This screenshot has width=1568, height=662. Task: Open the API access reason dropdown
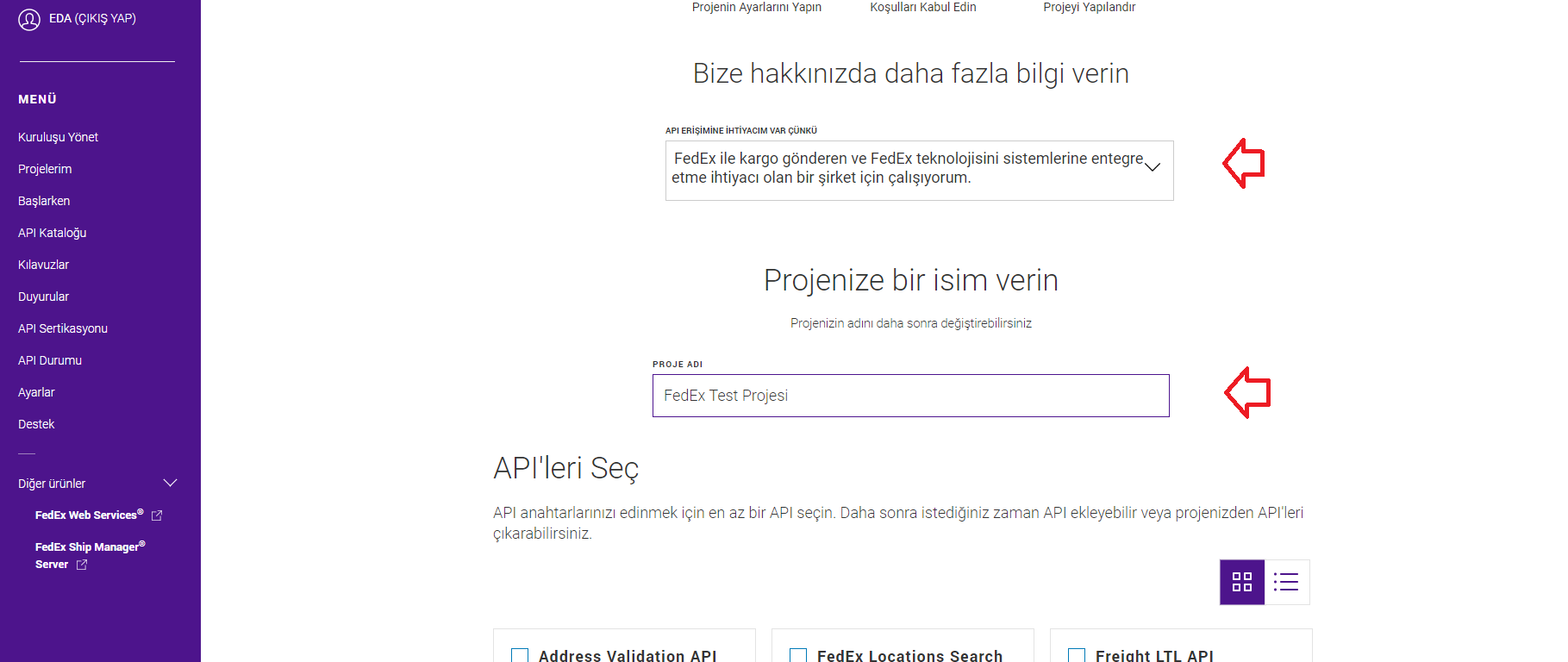[919, 170]
